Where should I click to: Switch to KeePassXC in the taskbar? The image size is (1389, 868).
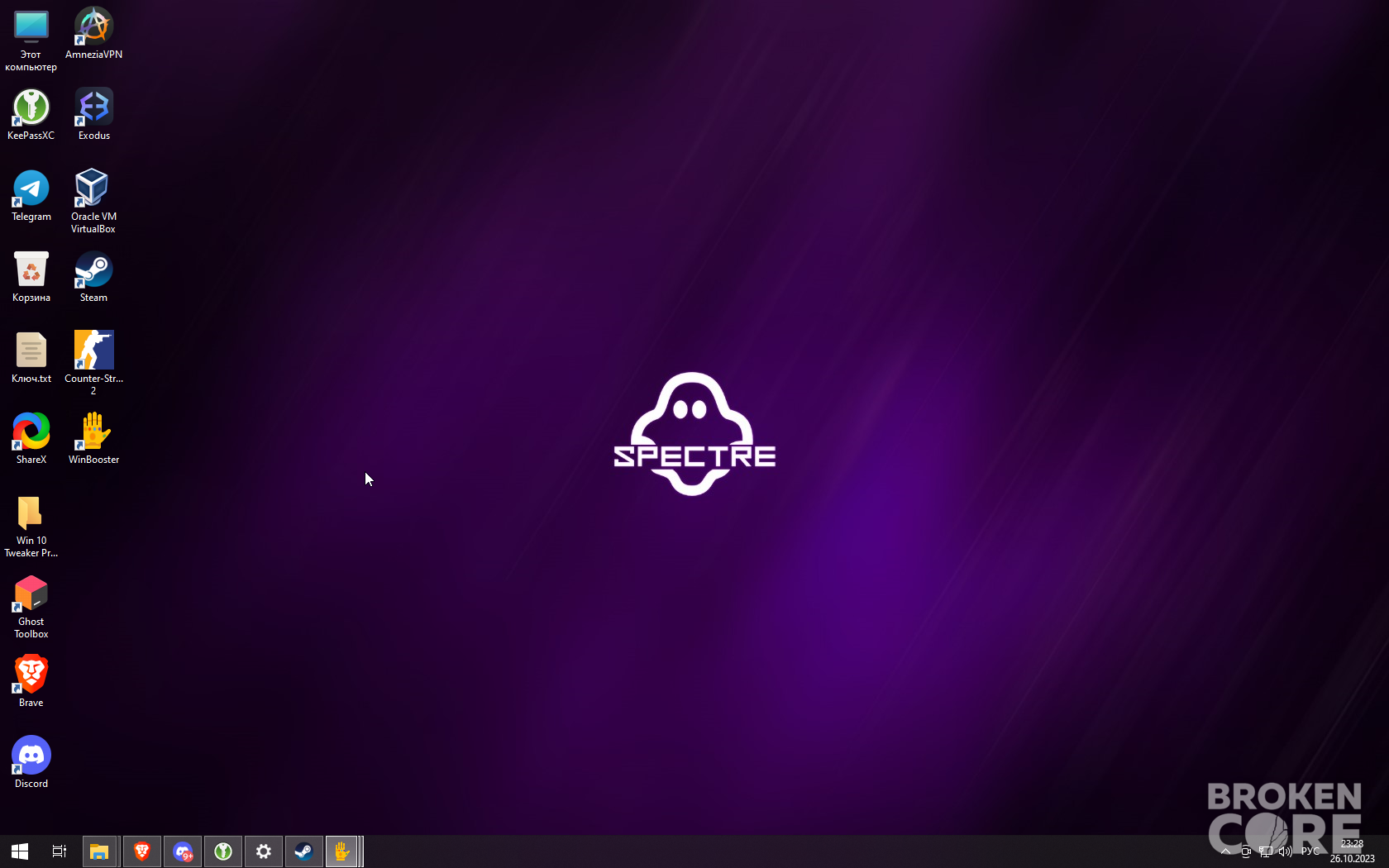click(223, 851)
